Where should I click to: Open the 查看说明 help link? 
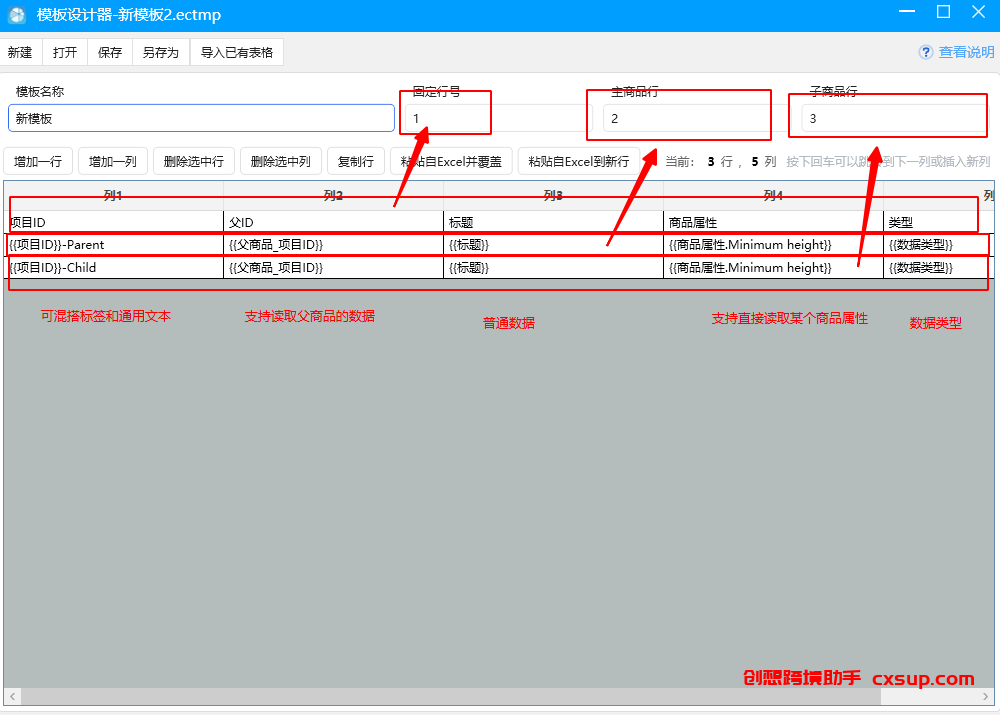pos(966,52)
